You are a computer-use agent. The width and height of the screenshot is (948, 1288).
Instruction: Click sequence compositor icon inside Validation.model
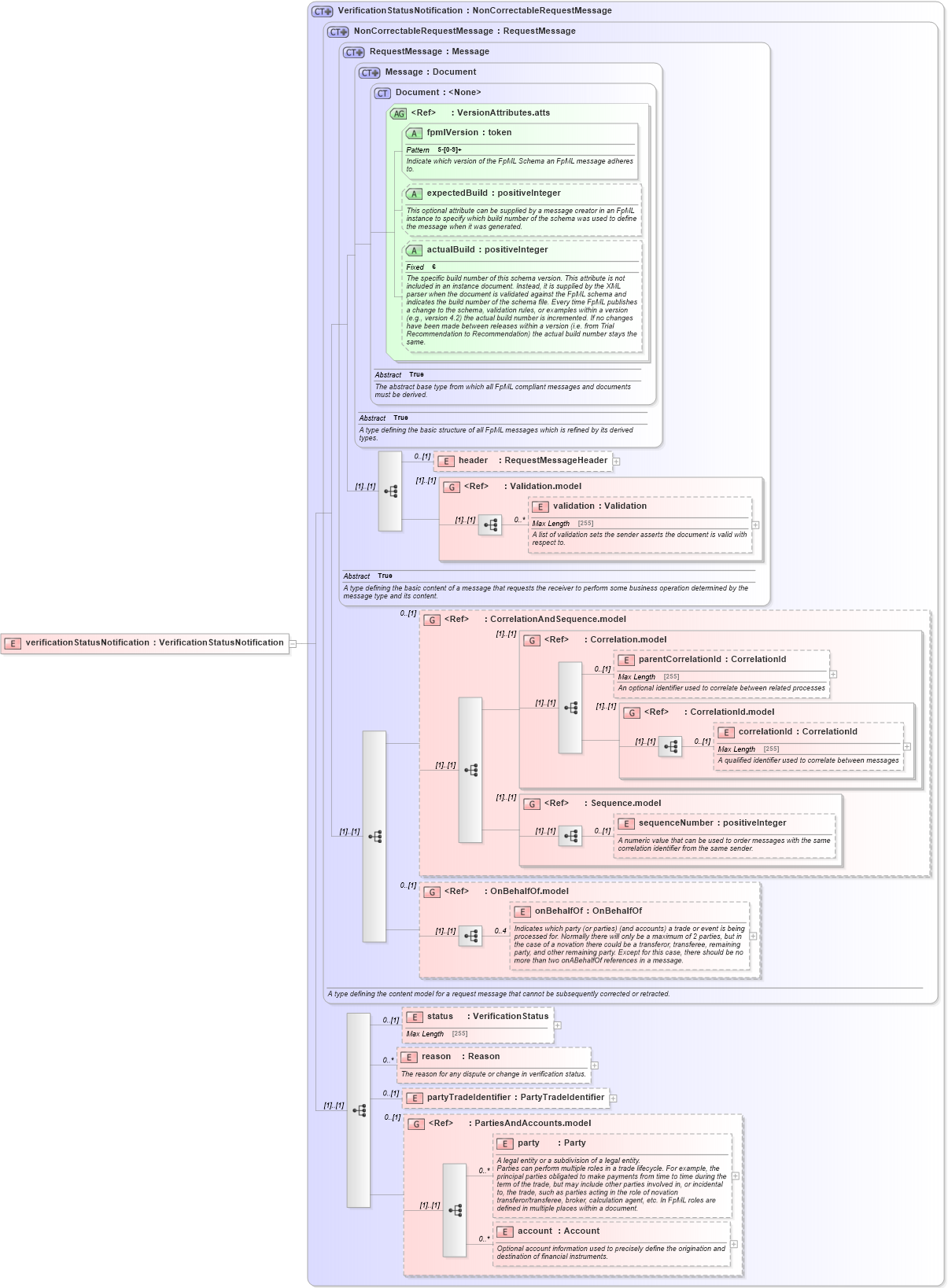(x=490, y=524)
